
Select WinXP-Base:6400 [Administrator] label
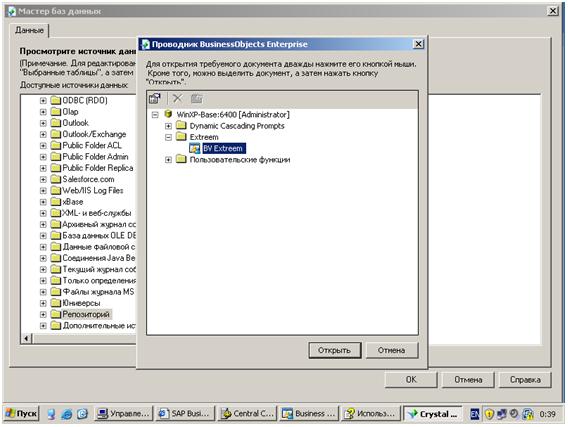point(233,114)
